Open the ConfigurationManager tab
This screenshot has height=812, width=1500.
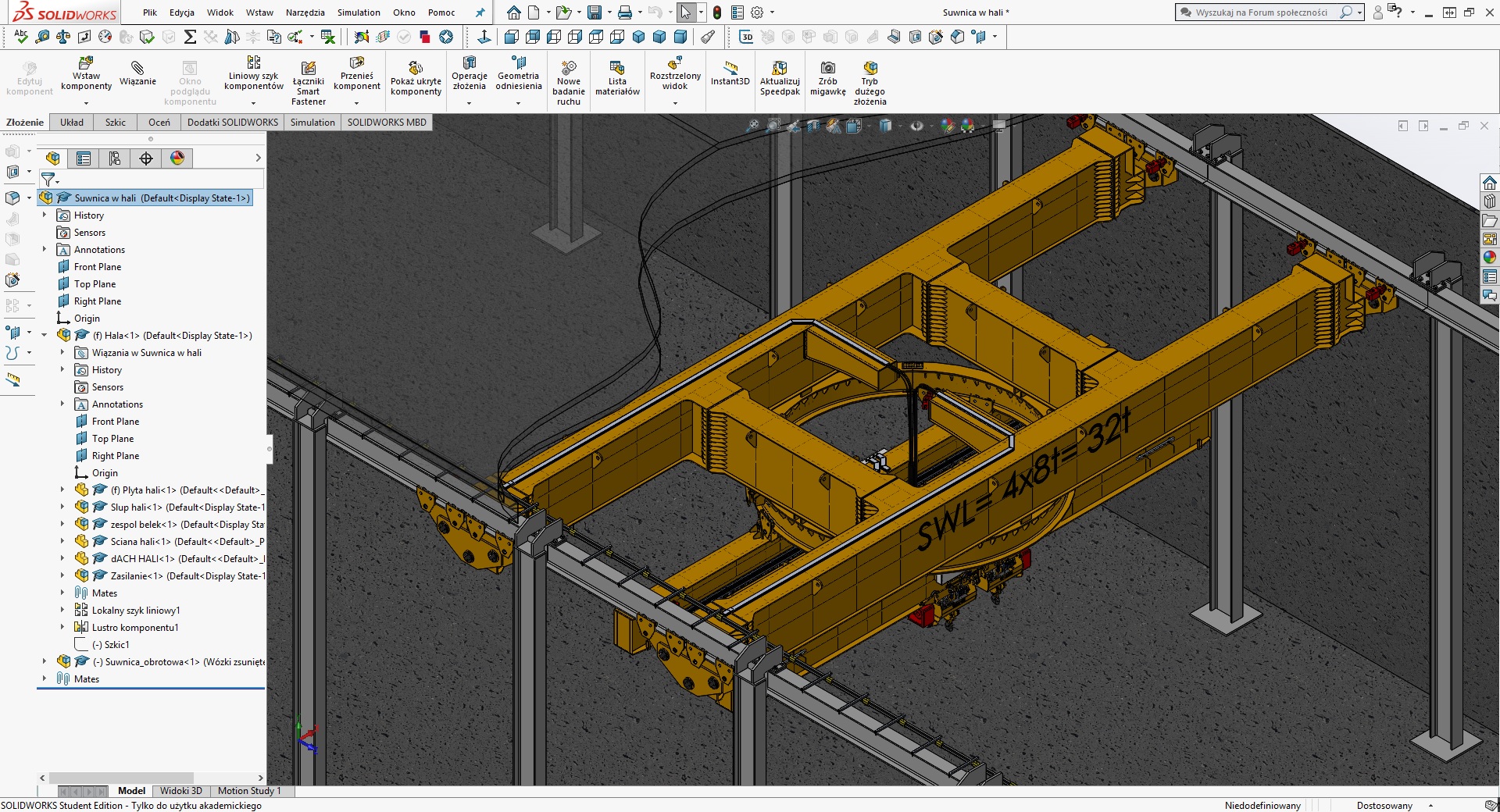coord(115,158)
